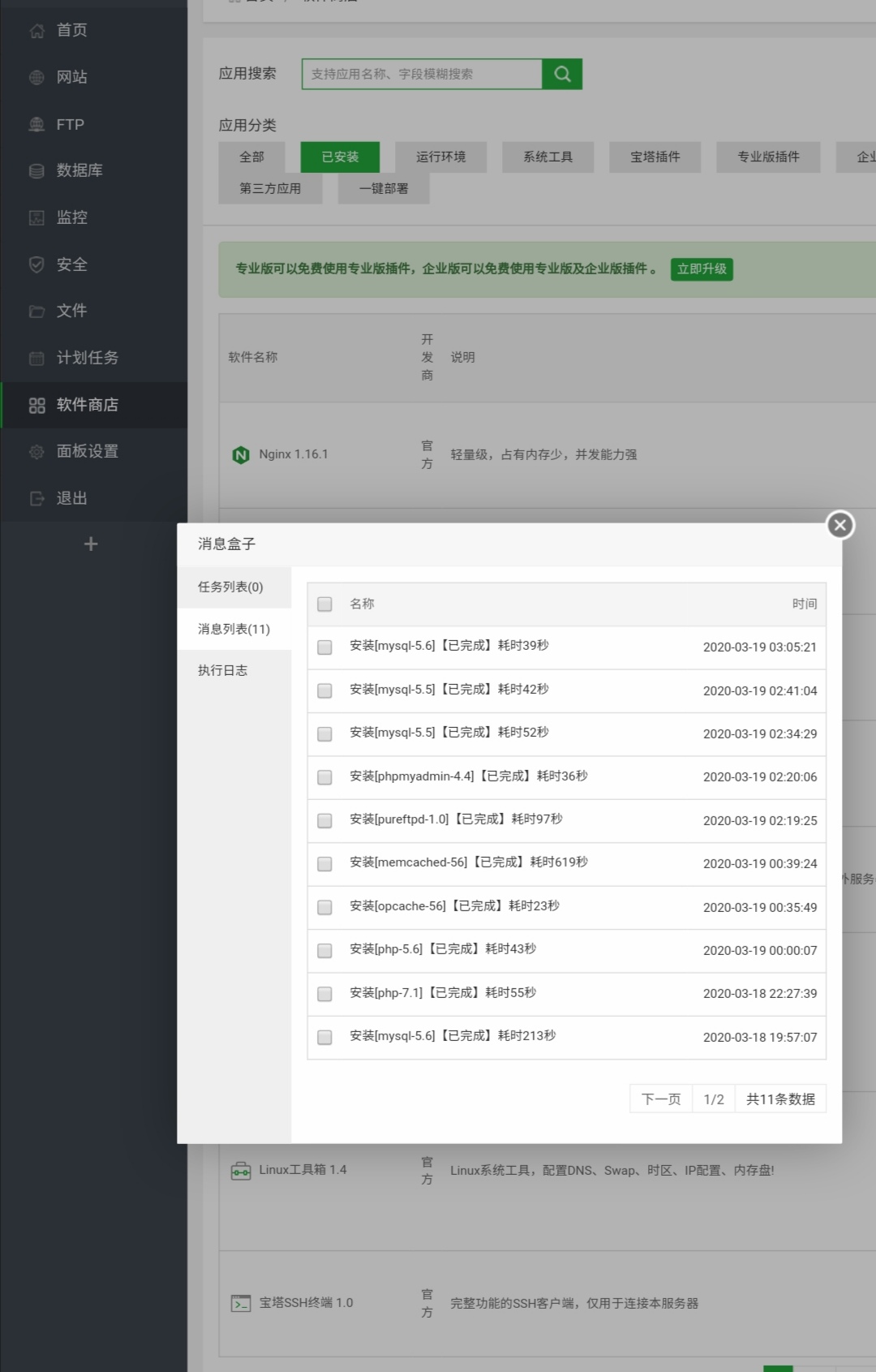
Task: Select the runtime environment category
Action: pyautogui.click(x=440, y=157)
